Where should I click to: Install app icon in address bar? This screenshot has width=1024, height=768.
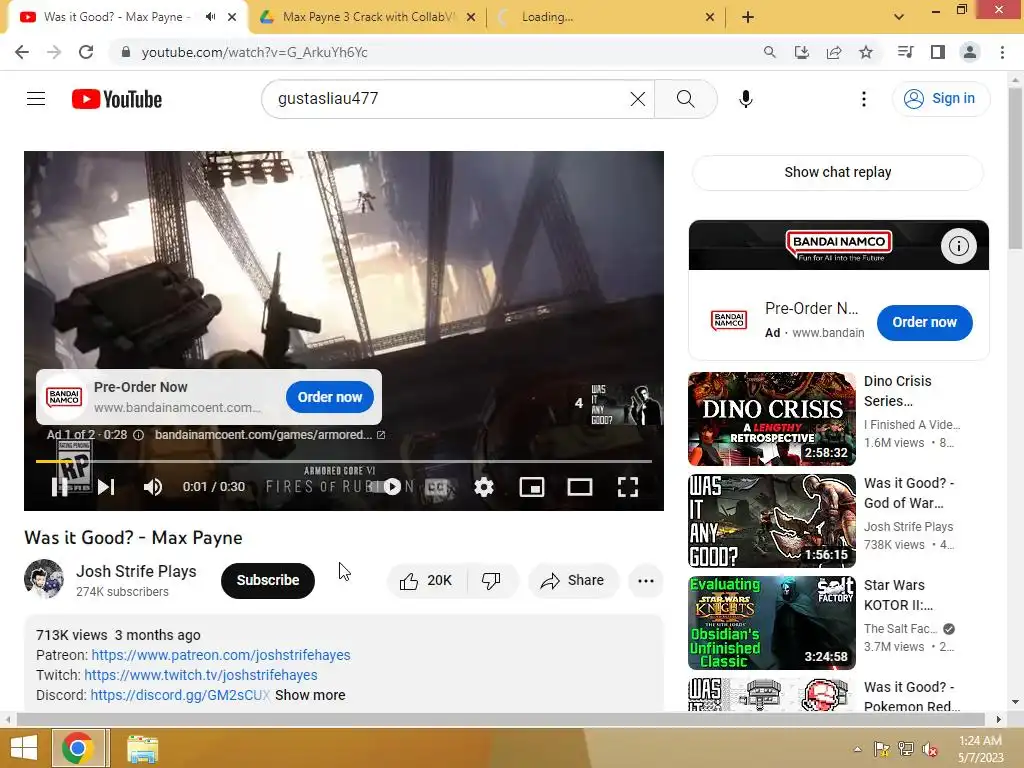[801, 52]
